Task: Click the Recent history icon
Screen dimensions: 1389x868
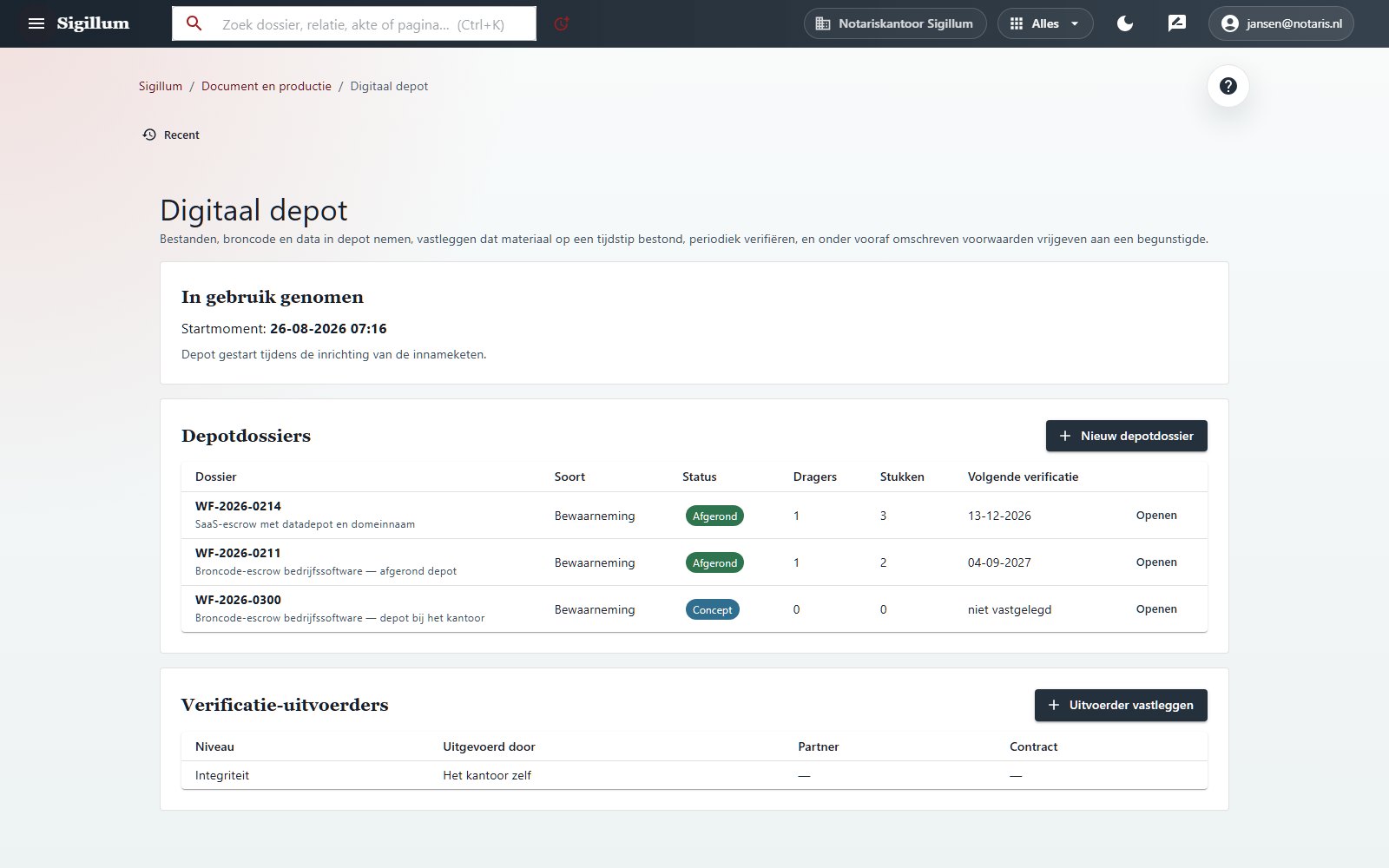Action: click(x=149, y=135)
